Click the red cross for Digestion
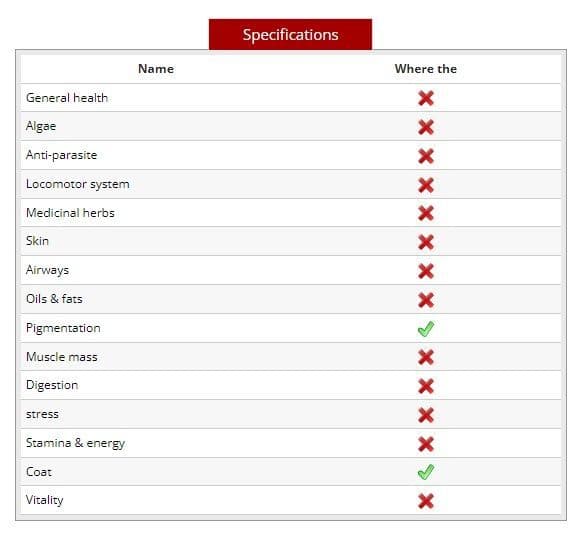 (426, 386)
